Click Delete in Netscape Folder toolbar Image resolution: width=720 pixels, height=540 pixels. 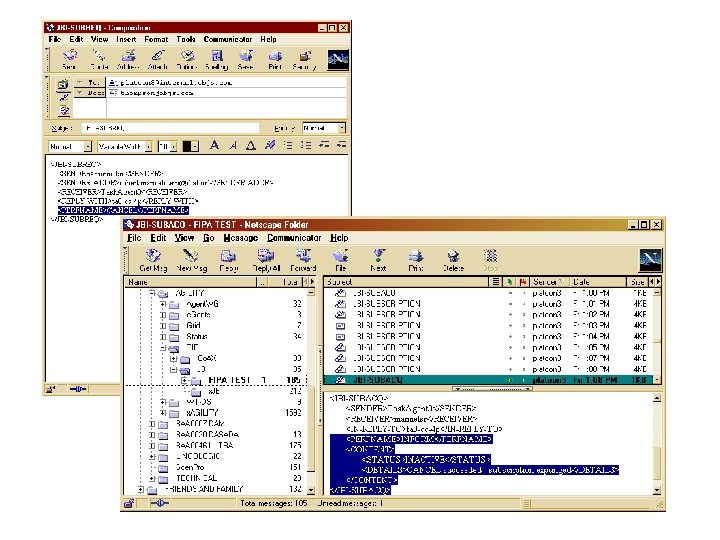[453, 261]
